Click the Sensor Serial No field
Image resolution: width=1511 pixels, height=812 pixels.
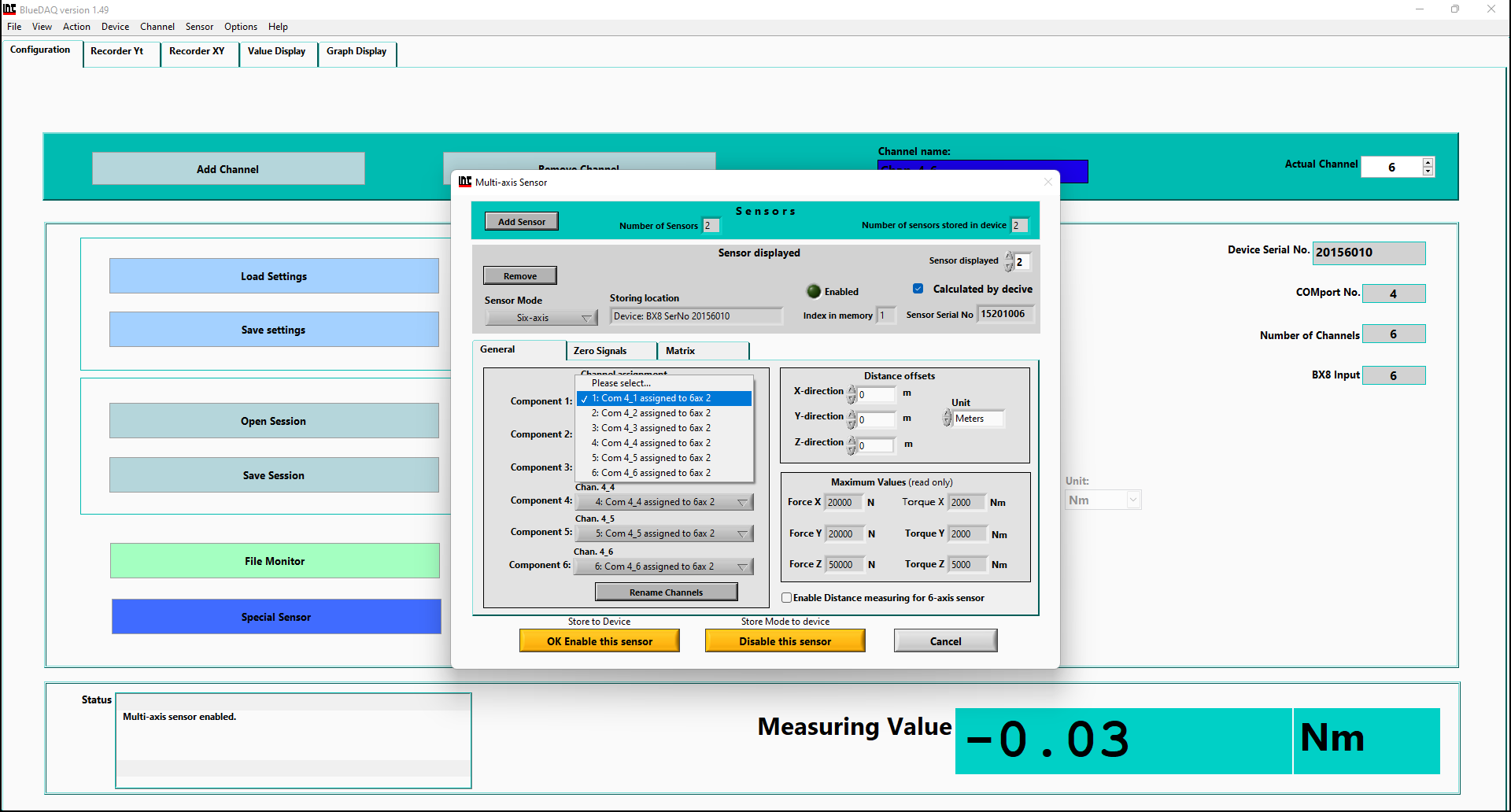point(1005,314)
